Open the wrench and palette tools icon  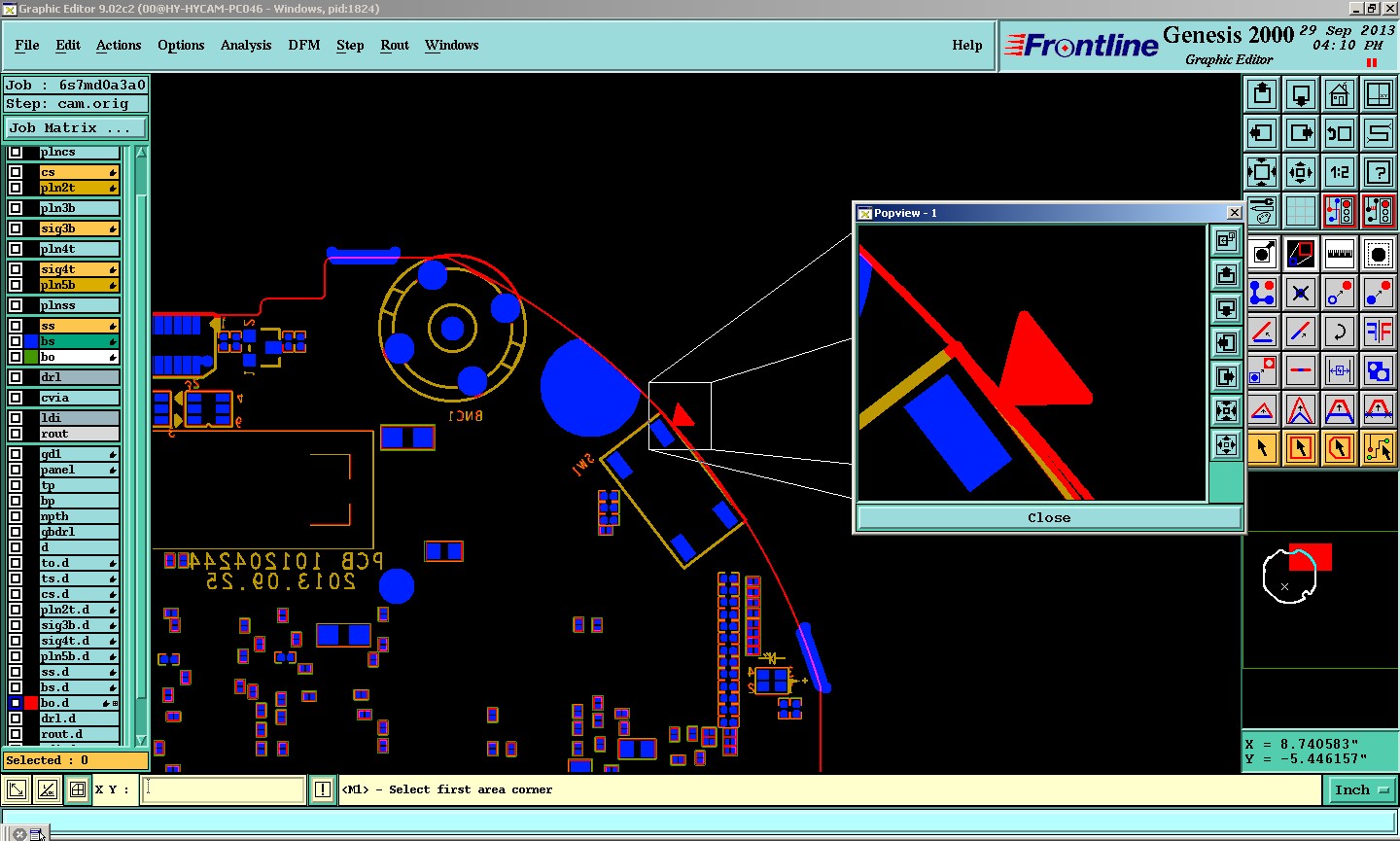tap(1262, 211)
